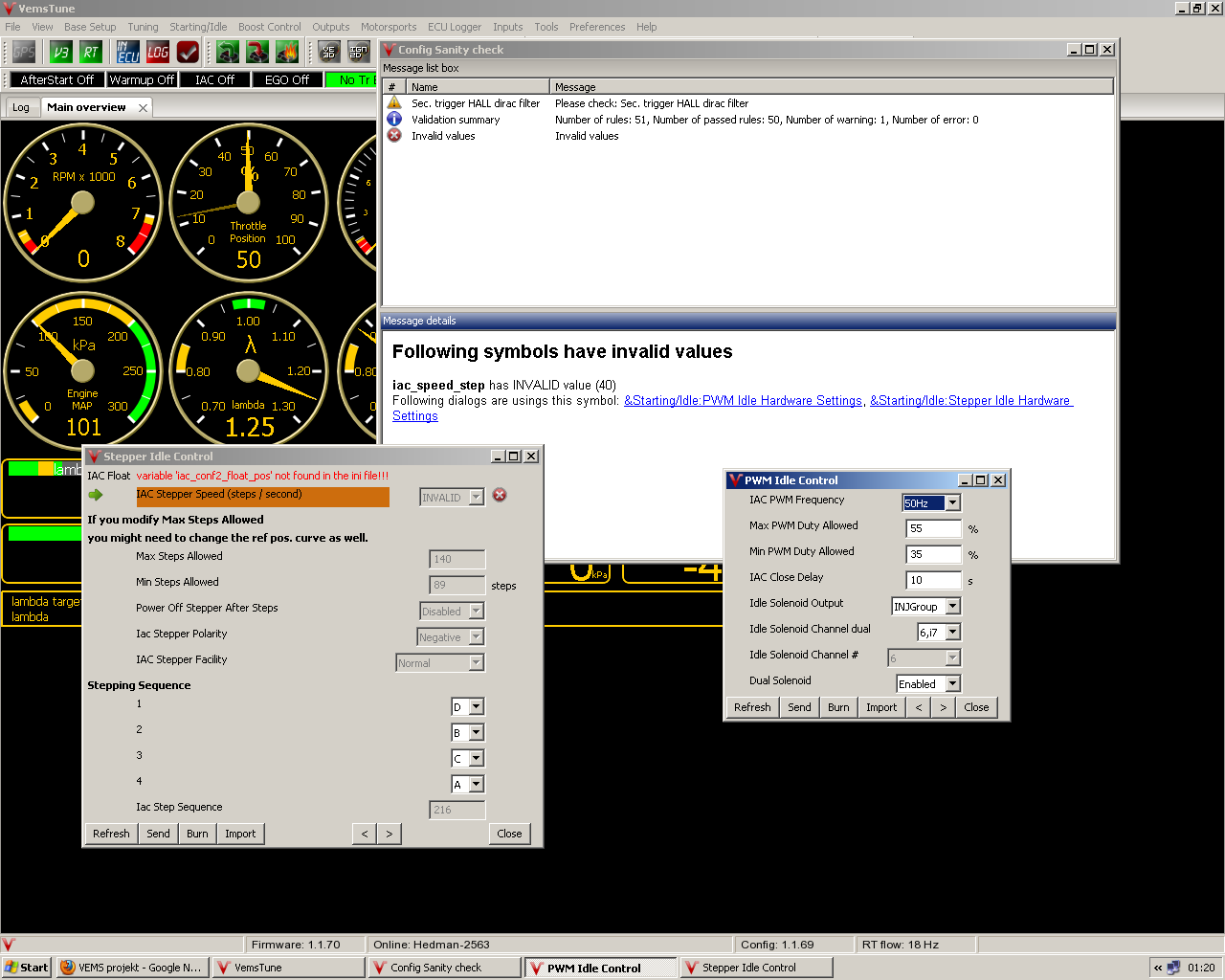Screen dimensions: 1225x980
Task: Click the Start button on taskbar
Action: coord(26,968)
